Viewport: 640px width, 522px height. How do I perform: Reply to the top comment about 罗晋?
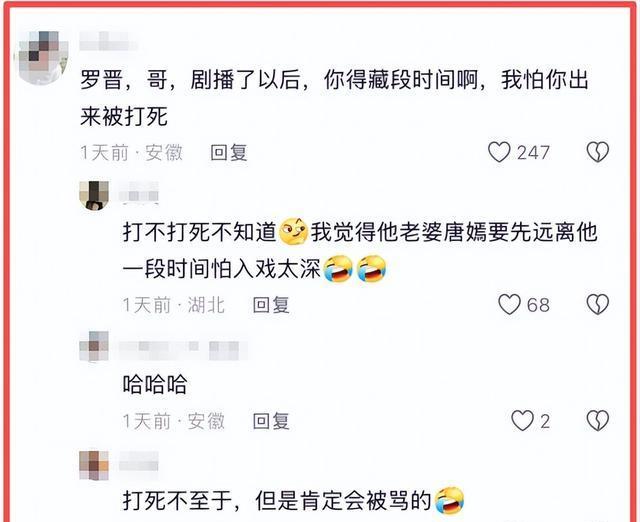[x=229, y=153]
